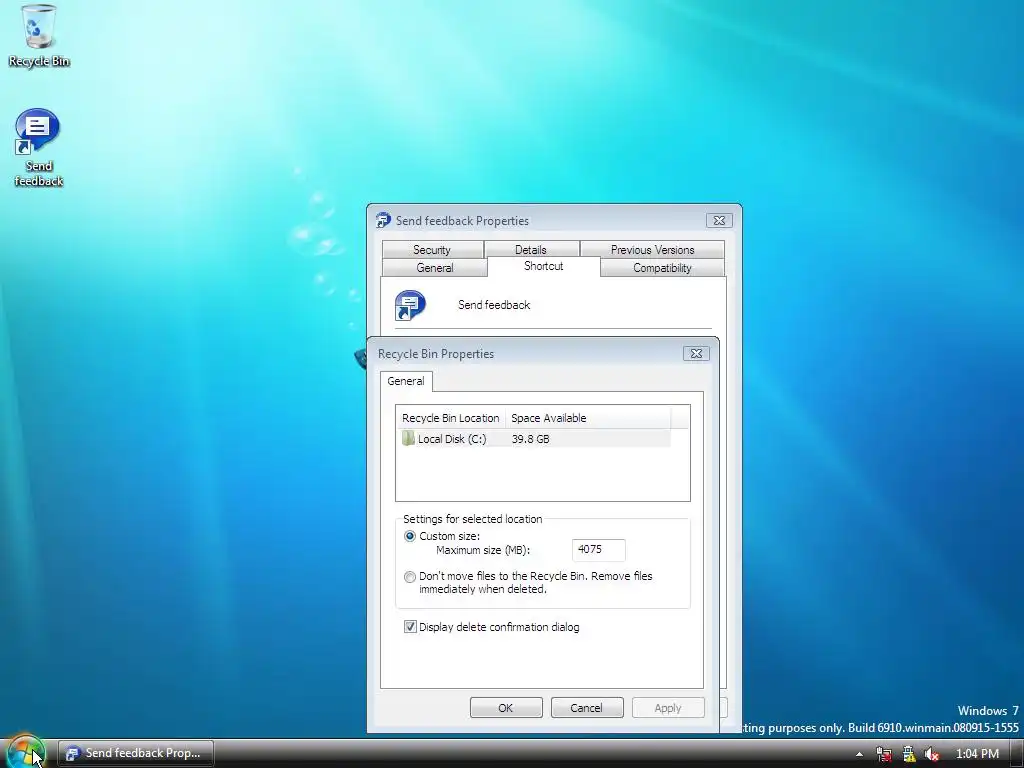Click the warning alert tray icon
The height and width of the screenshot is (768, 1024).
pyautogui.click(x=908, y=754)
